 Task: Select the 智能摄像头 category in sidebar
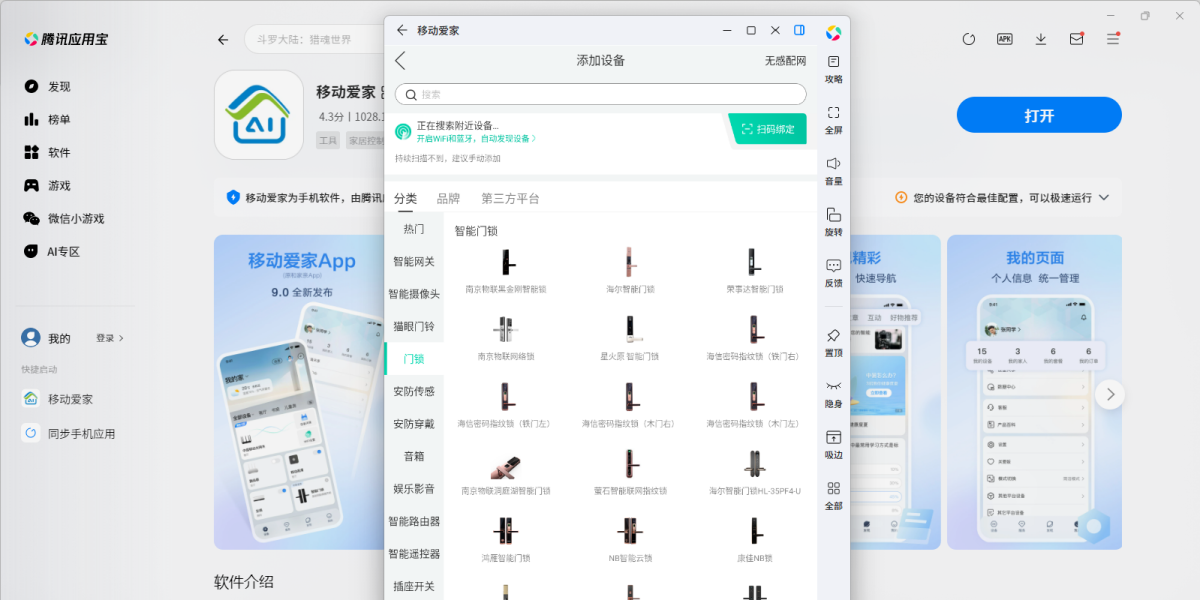point(414,294)
